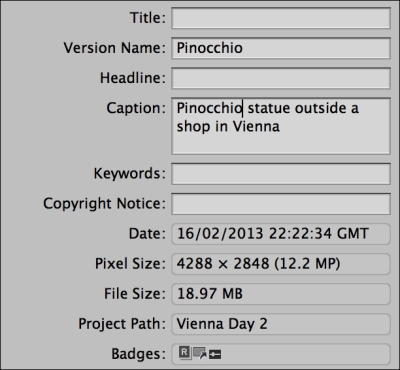The width and height of the screenshot is (400, 370).
Task: Click into the empty Title field
Action: 281,18
